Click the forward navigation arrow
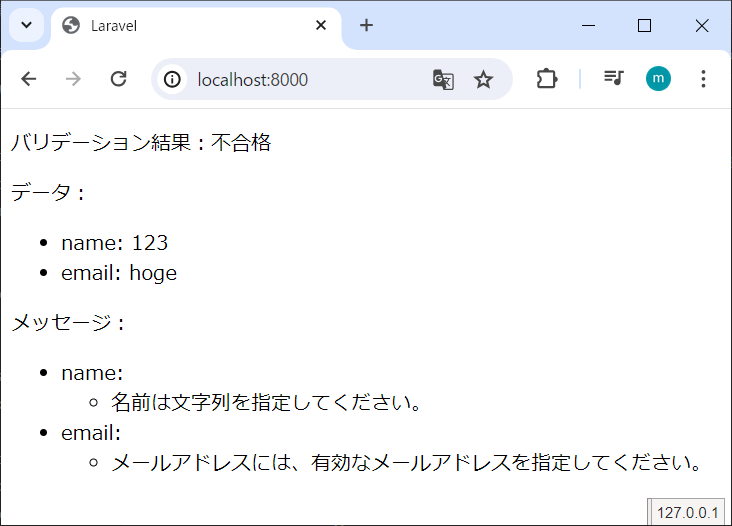This screenshot has width=732, height=526. tap(73, 79)
